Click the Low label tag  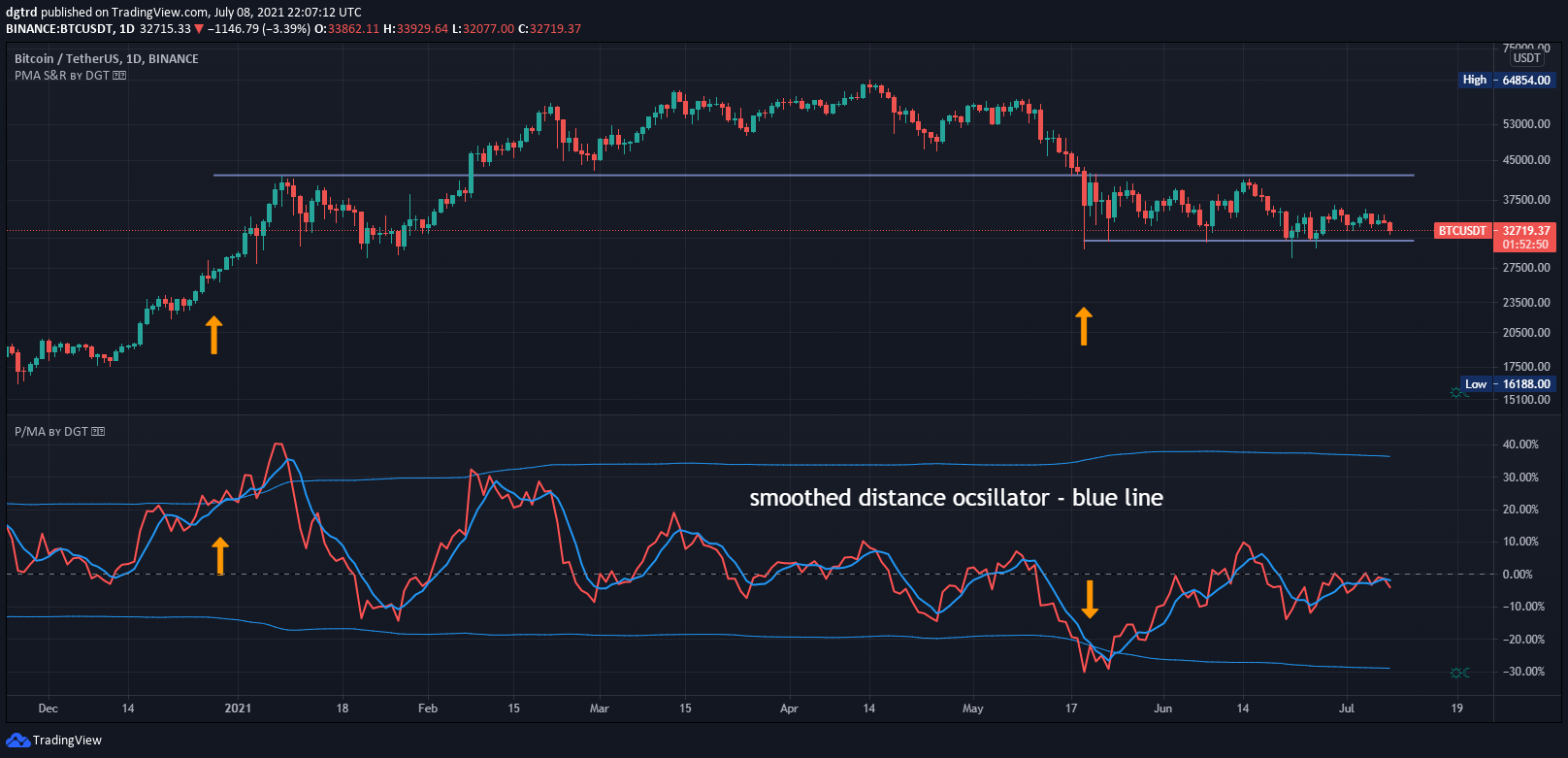[x=1476, y=384]
